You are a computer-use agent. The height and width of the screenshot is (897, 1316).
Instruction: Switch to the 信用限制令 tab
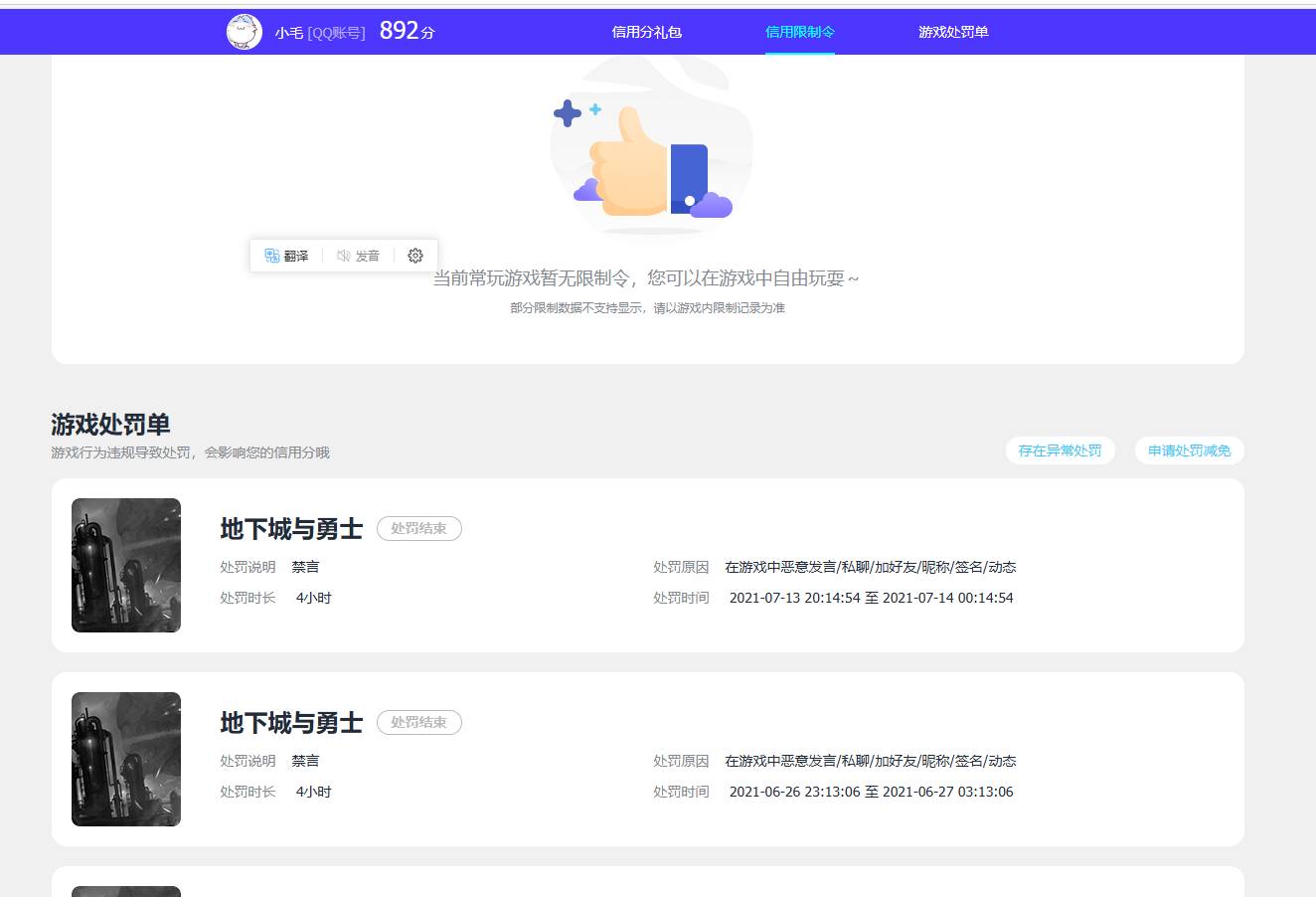(799, 32)
